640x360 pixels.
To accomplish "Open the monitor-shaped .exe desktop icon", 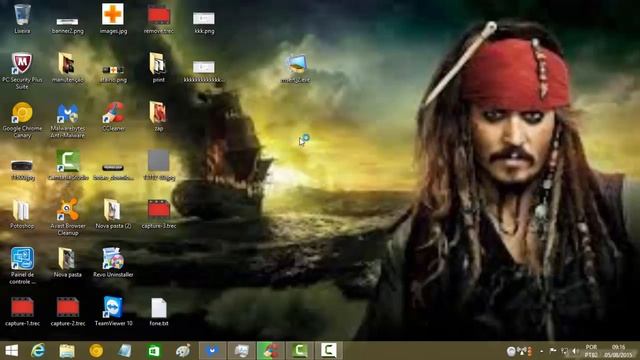I will [296, 69].
